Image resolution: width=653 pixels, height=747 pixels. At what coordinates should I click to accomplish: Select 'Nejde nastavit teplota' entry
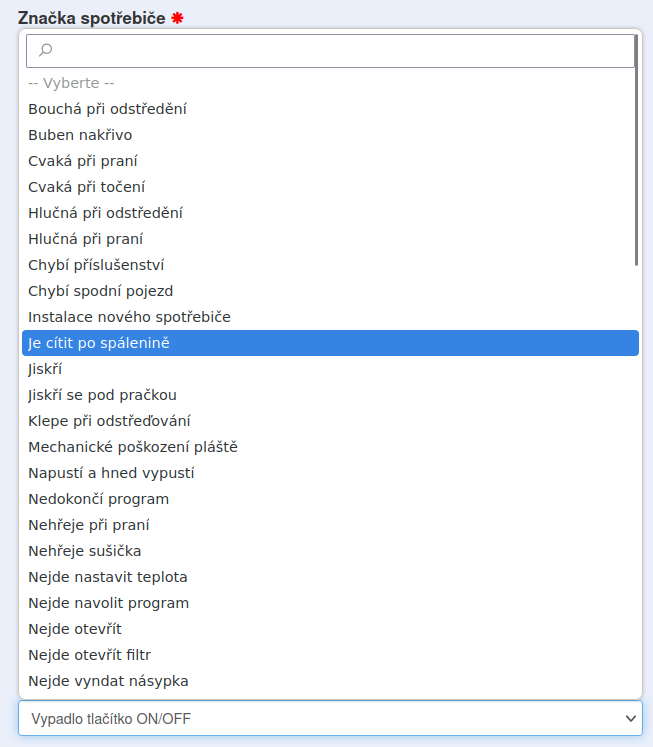click(108, 577)
